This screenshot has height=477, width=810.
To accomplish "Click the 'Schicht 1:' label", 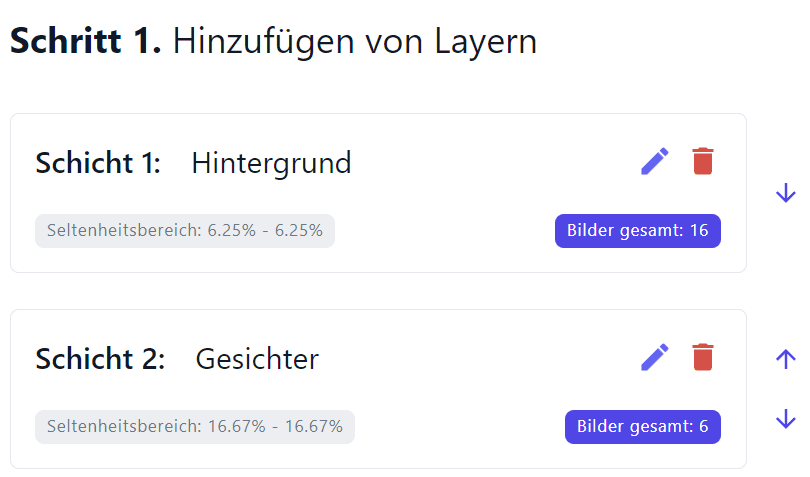I will coord(98,163).
